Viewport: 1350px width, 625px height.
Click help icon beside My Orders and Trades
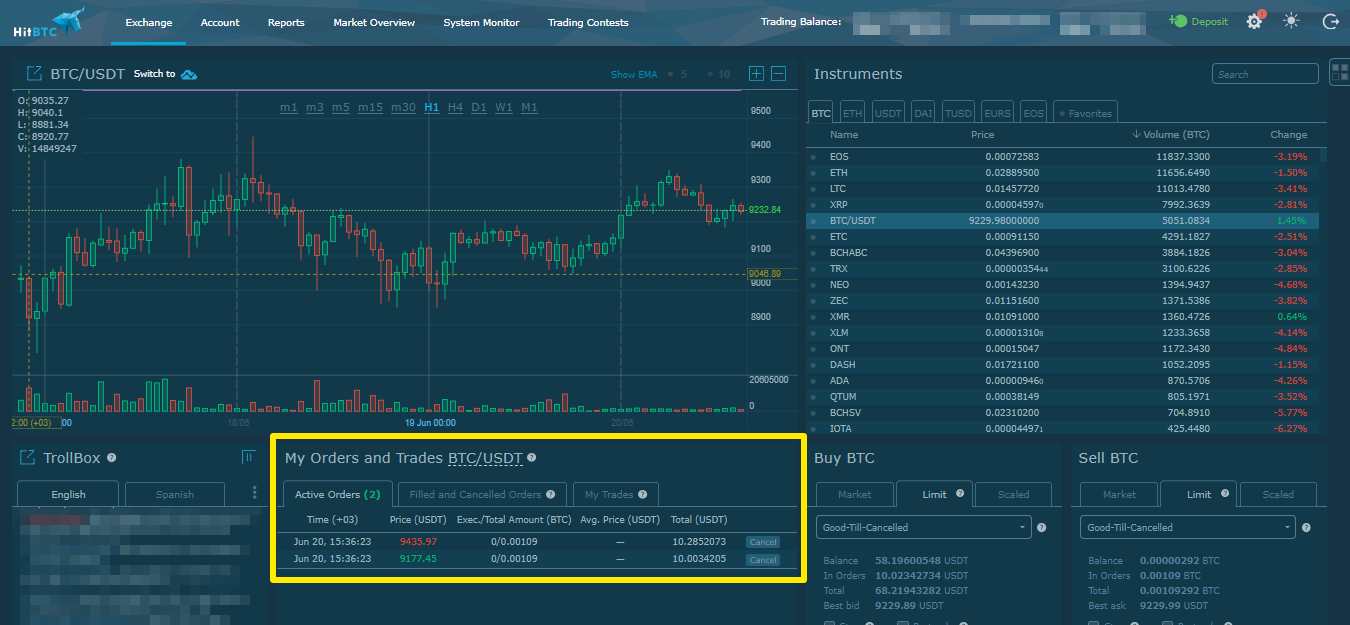pos(531,458)
